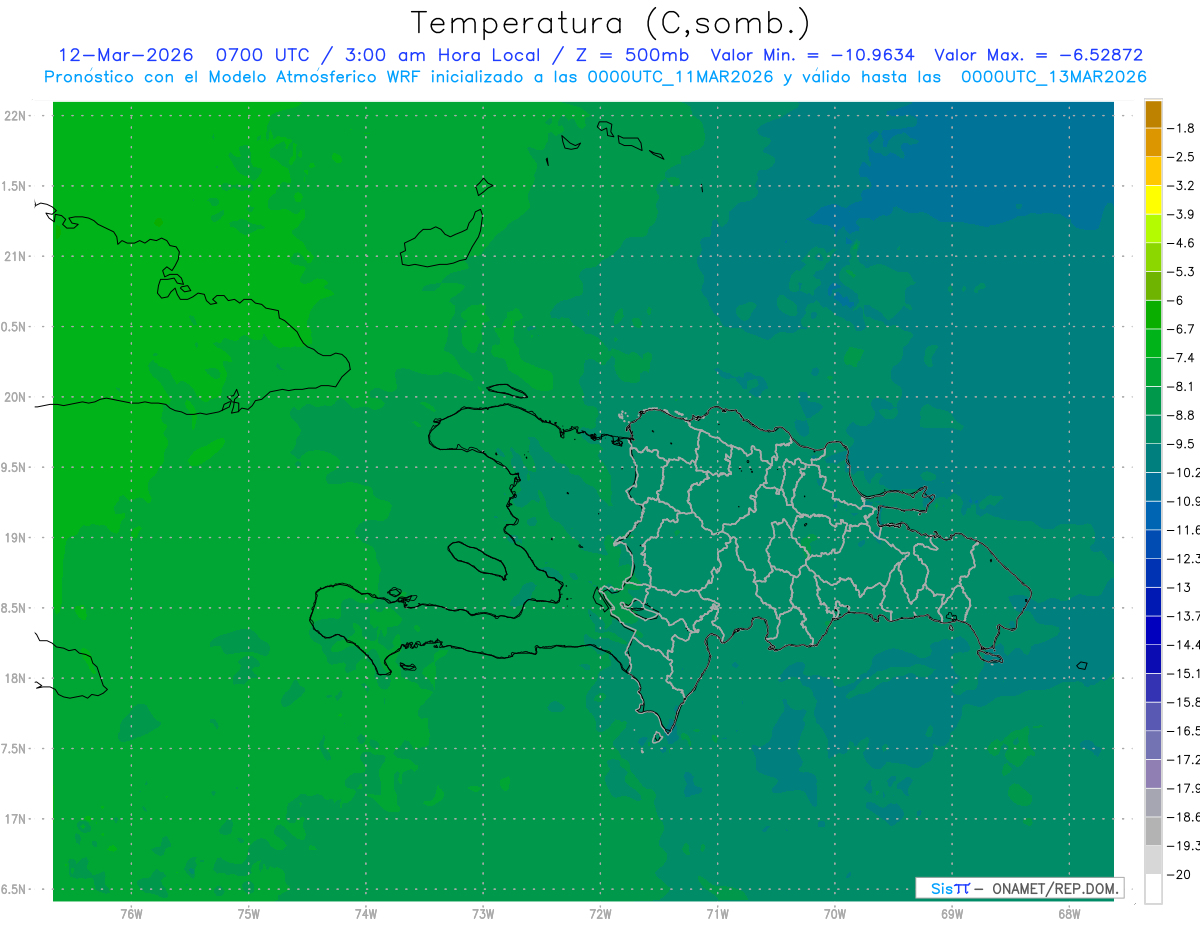
Task: Click the "21N" latitude label
Action: pyautogui.click(x=15, y=257)
